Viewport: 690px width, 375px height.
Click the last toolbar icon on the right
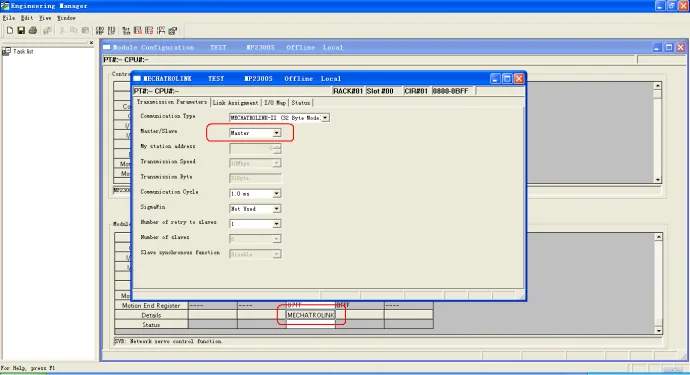click(x=172, y=30)
